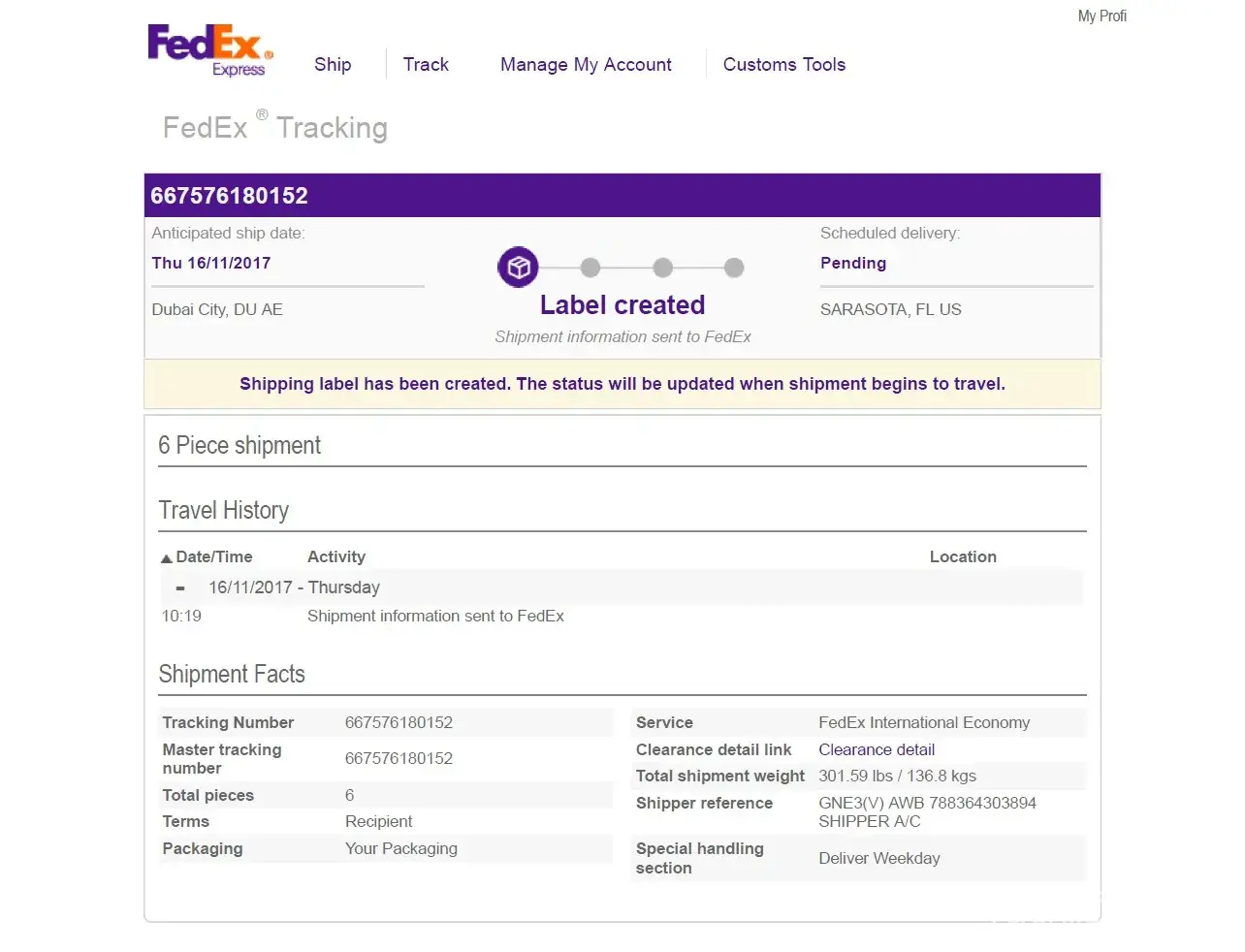The image size is (1245, 952).
Task: Click the Activity column header
Action: click(x=336, y=556)
